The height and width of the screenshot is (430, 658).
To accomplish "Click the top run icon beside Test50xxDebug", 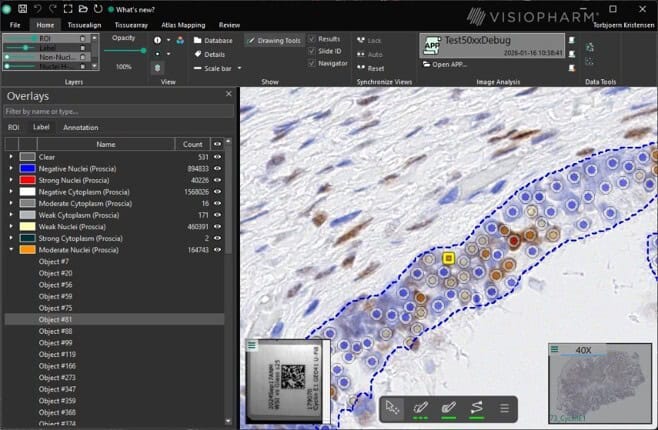I will tap(571, 40).
